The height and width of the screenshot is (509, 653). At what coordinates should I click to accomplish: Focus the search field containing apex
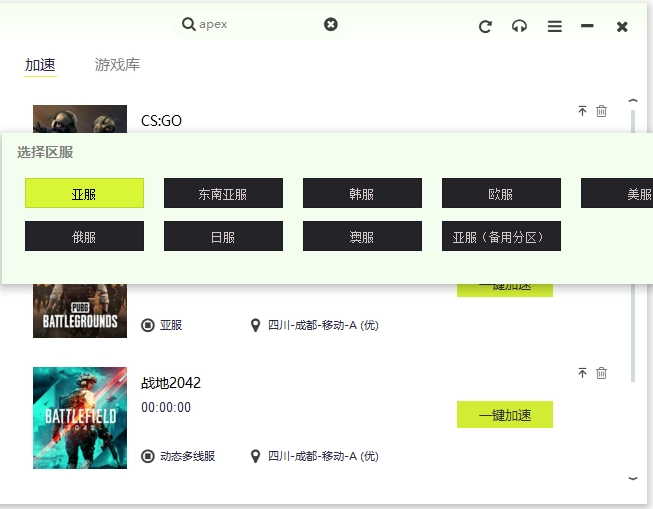(259, 24)
